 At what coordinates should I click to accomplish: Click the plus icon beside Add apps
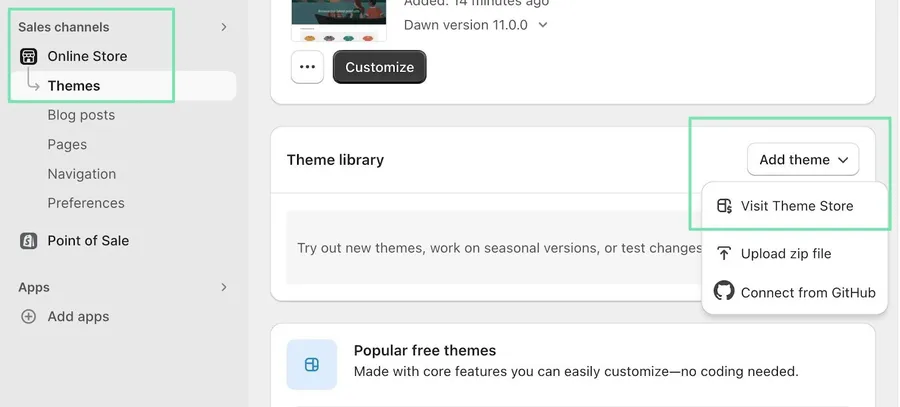(x=28, y=316)
